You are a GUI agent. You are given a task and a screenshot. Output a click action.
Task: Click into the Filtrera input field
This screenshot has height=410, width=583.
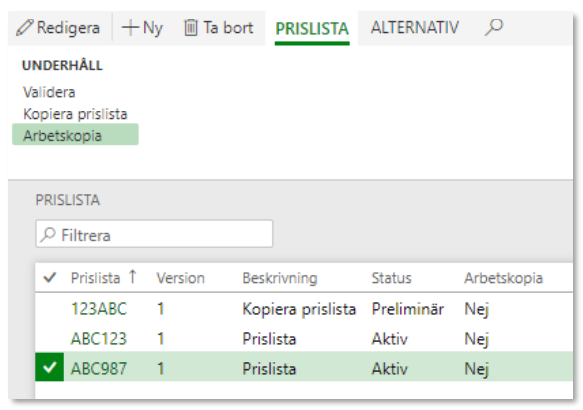click(154, 234)
